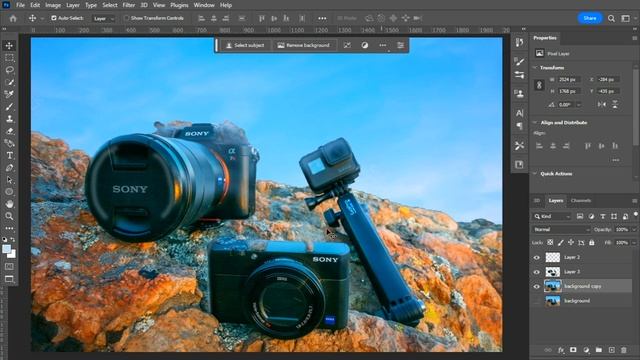Create a new group folder icon
Image resolution: width=640 pixels, height=360 pixels.
[x=598, y=350]
